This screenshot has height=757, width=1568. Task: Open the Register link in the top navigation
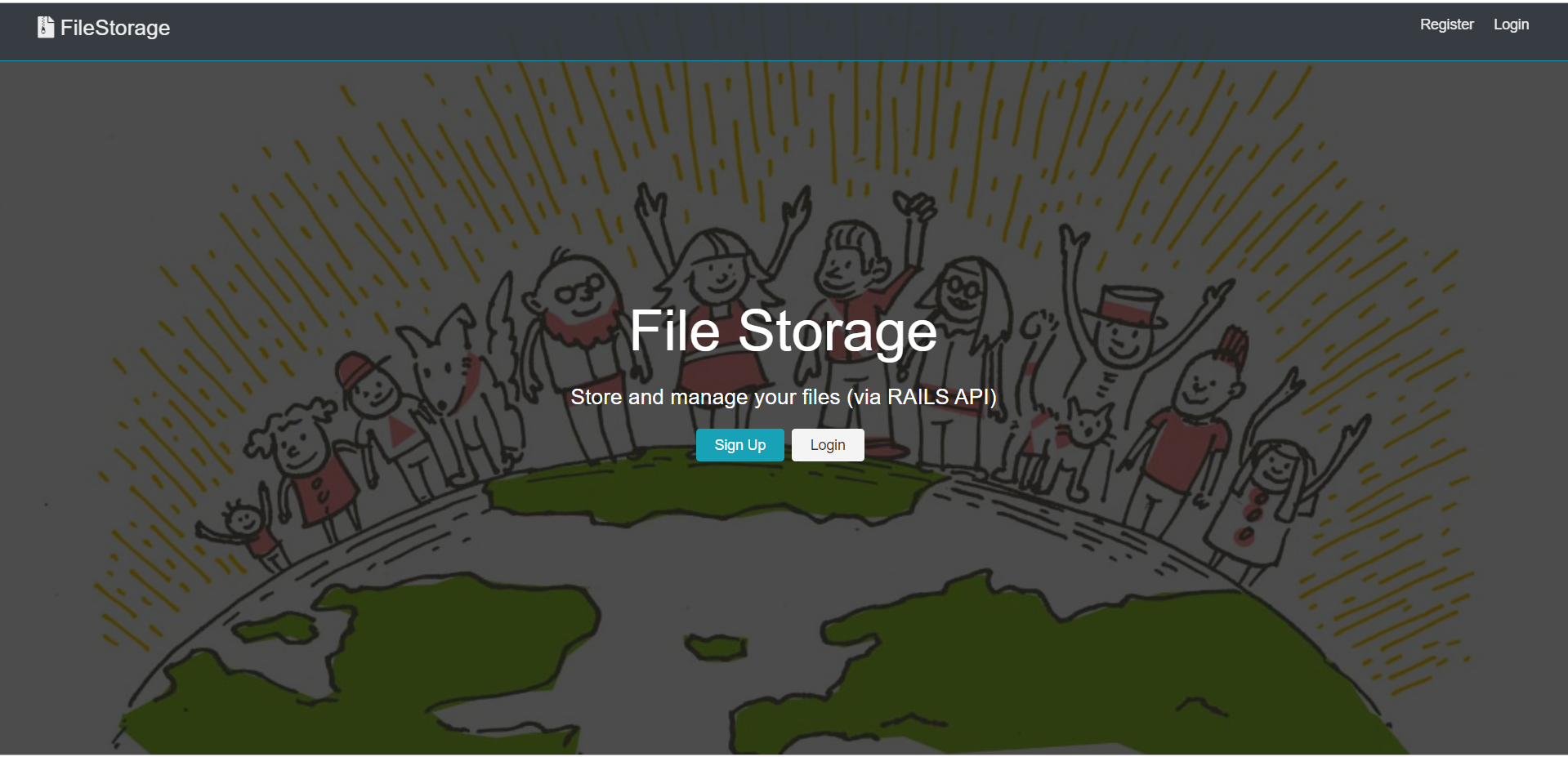coord(1446,24)
